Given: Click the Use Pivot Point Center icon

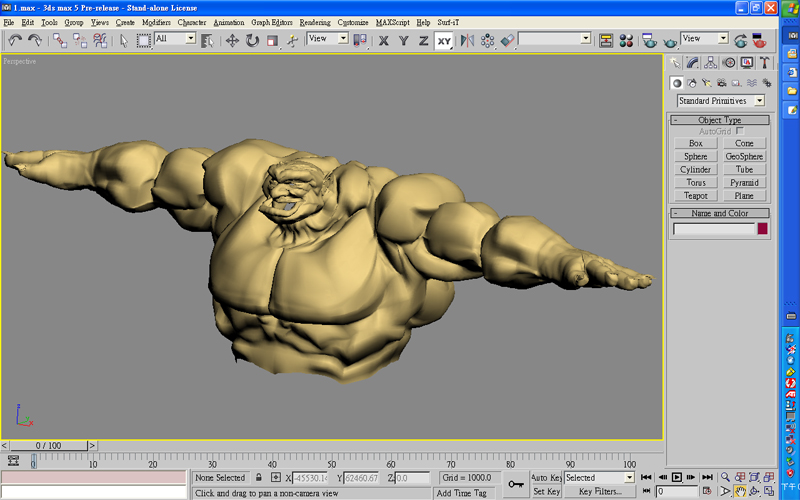Looking at the screenshot, I should click(360, 40).
